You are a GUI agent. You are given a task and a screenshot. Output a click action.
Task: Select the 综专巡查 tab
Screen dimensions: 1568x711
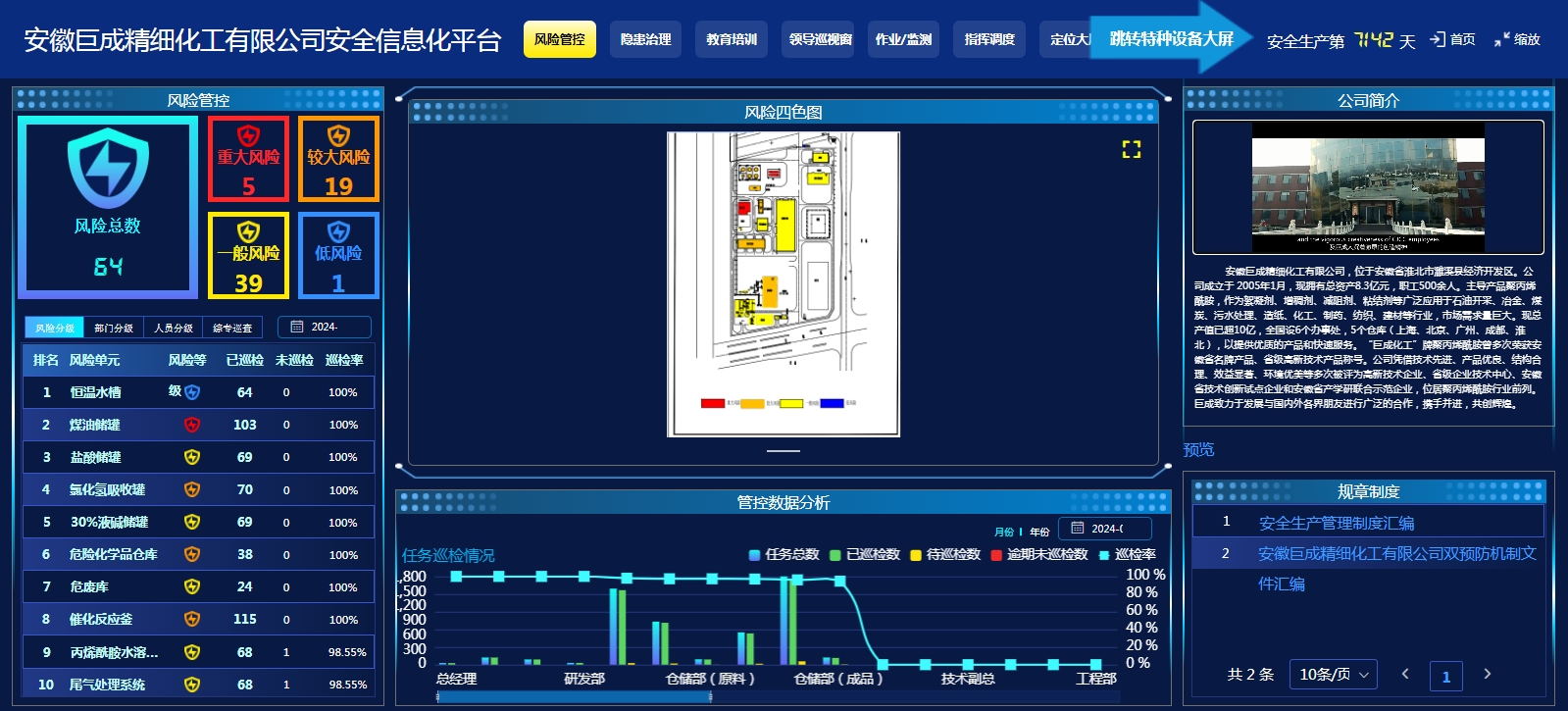pos(232,328)
